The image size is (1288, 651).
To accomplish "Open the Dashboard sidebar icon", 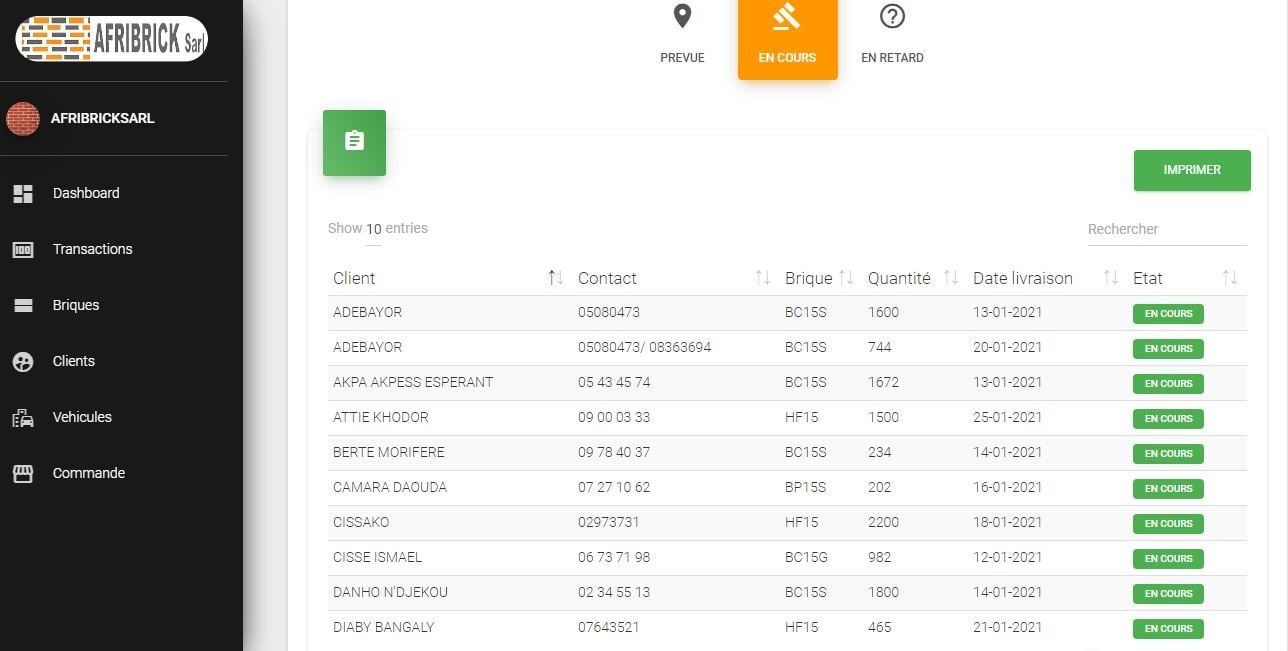I will pyautogui.click(x=24, y=192).
